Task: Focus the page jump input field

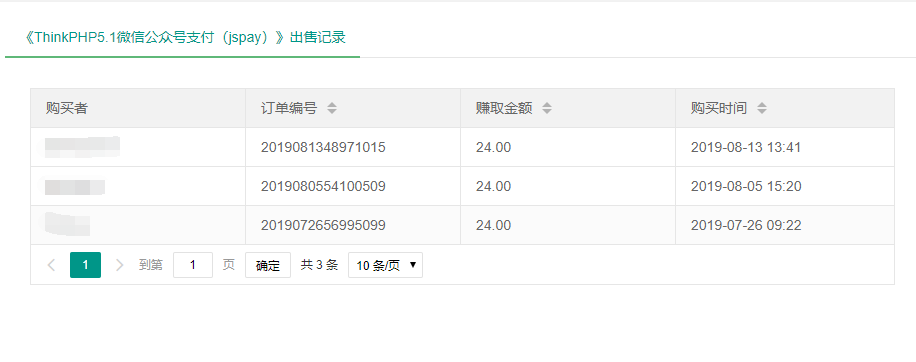Action: 193,265
